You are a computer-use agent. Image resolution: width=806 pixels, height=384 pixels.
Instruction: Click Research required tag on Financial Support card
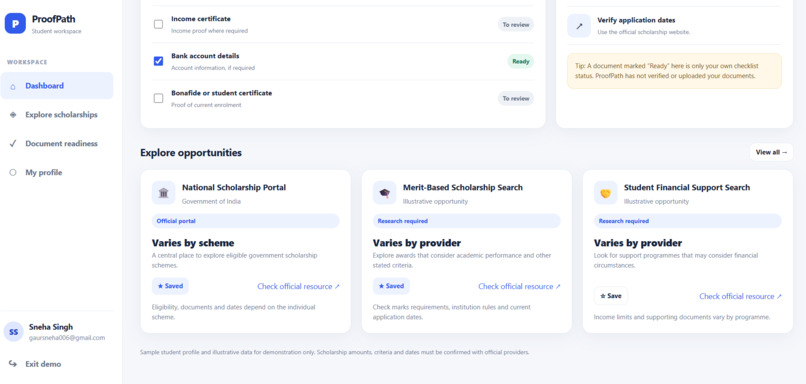click(688, 221)
